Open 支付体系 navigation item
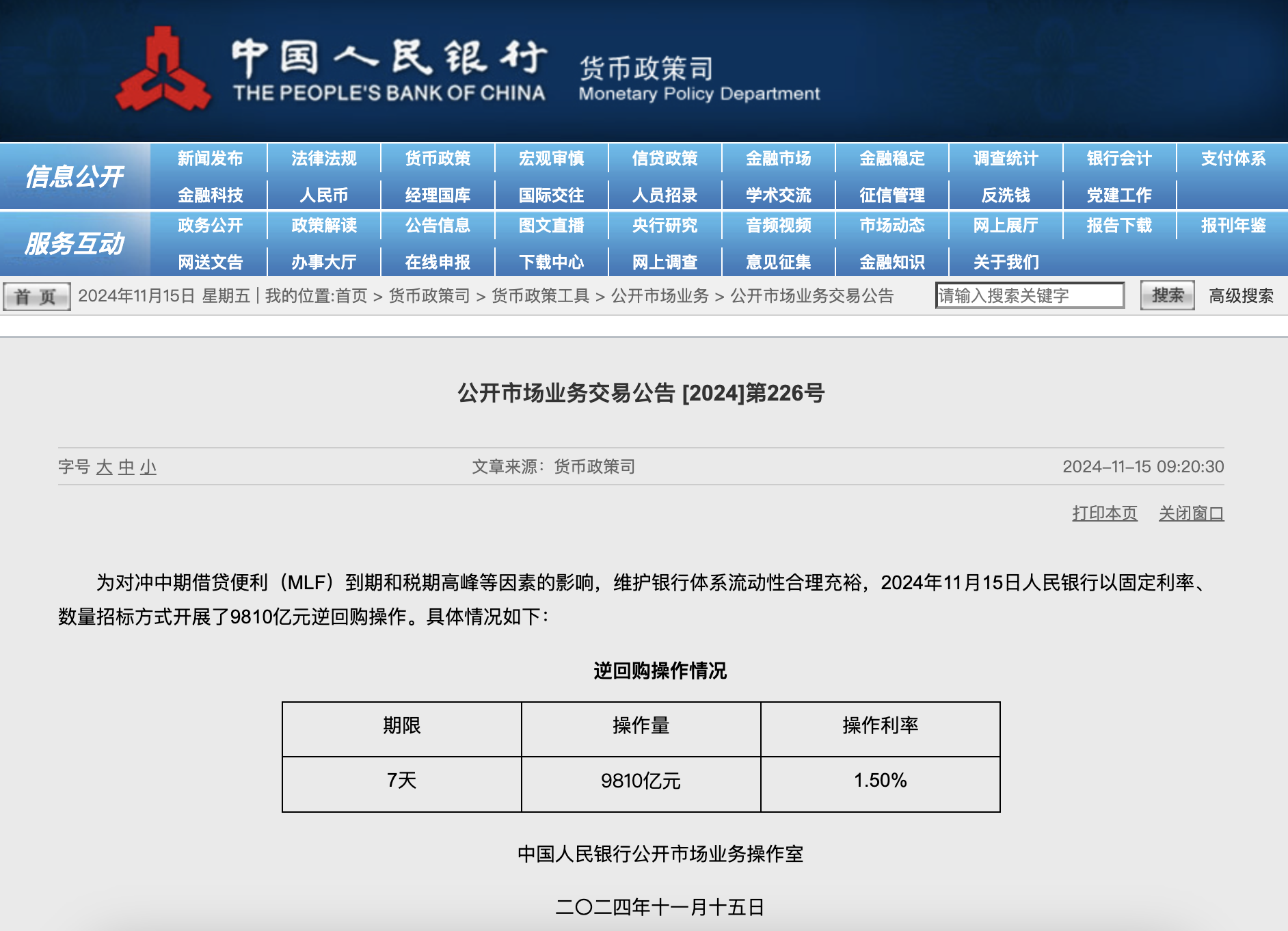Image resolution: width=1288 pixels, height=931 pixels. (x=1233, y=159)
